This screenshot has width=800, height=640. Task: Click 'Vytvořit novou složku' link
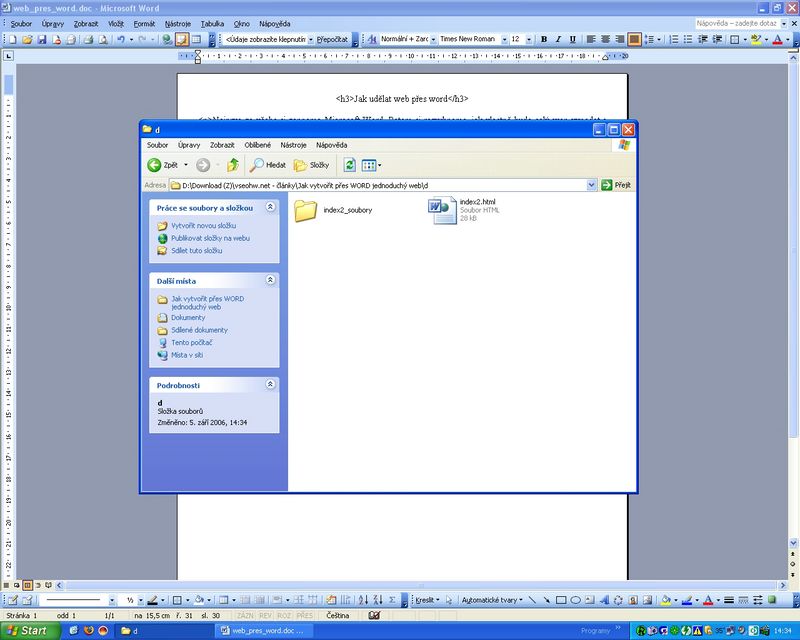click(x=203, y=226)
